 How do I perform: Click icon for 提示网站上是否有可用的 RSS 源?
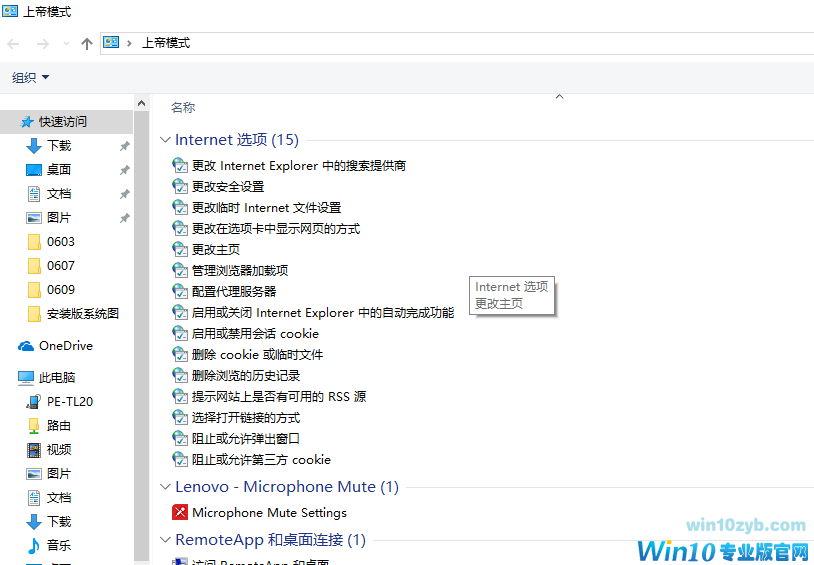click(180, 397)
